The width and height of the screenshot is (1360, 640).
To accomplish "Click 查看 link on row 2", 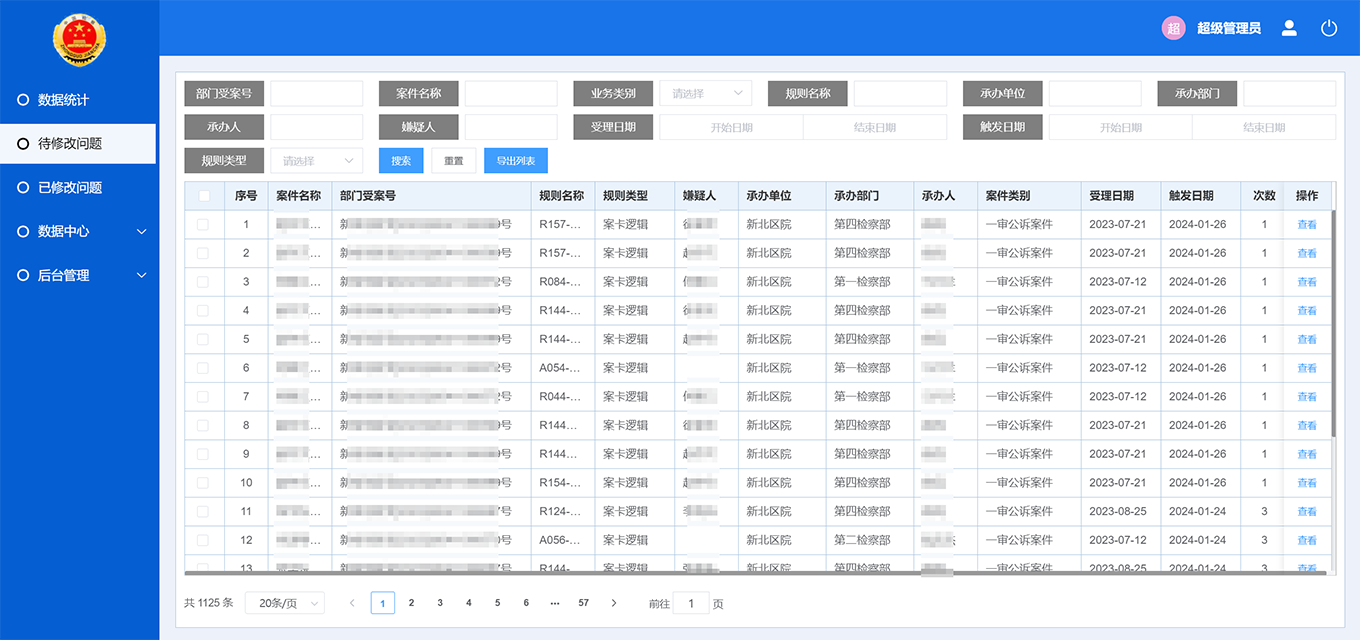I will 1307,253.
